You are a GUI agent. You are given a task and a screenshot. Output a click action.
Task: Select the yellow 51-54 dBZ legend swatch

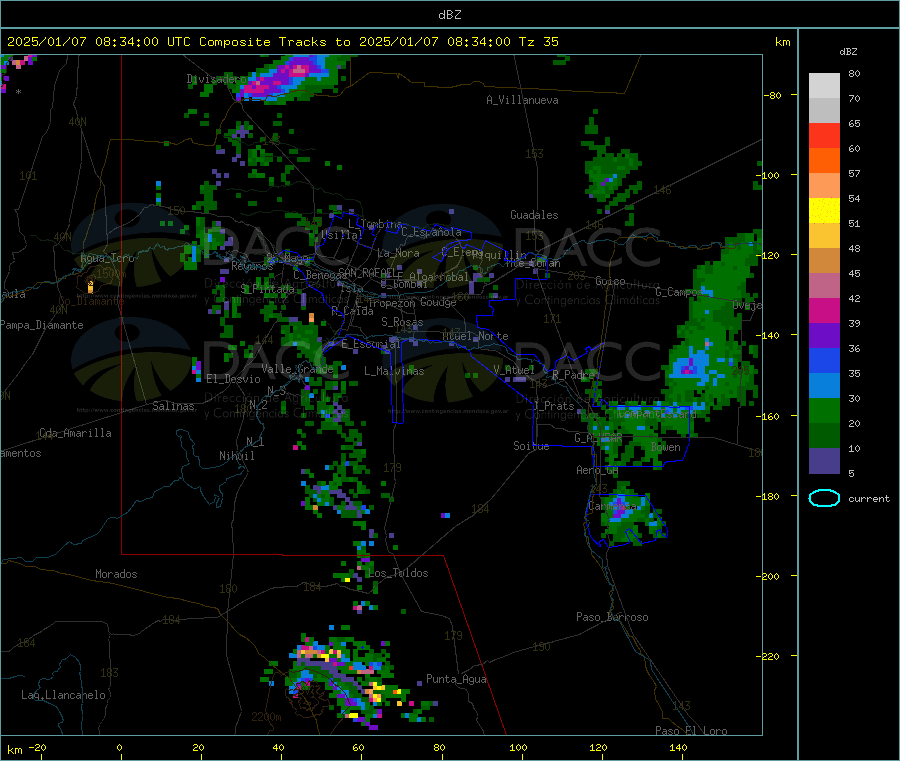pos(824,211)
